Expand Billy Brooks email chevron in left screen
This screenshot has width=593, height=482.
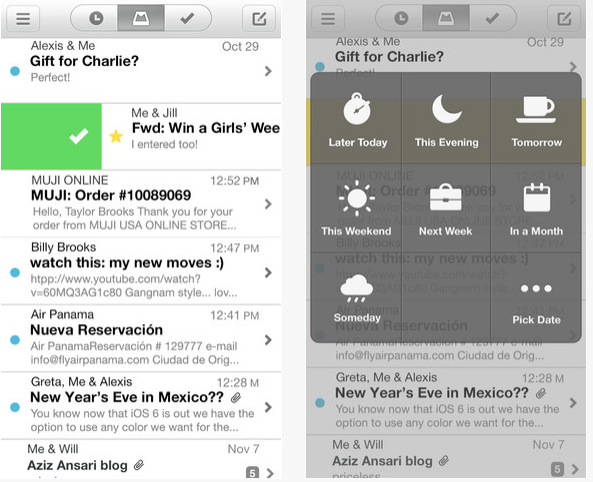pyautogui.click(x=268, y=272)
